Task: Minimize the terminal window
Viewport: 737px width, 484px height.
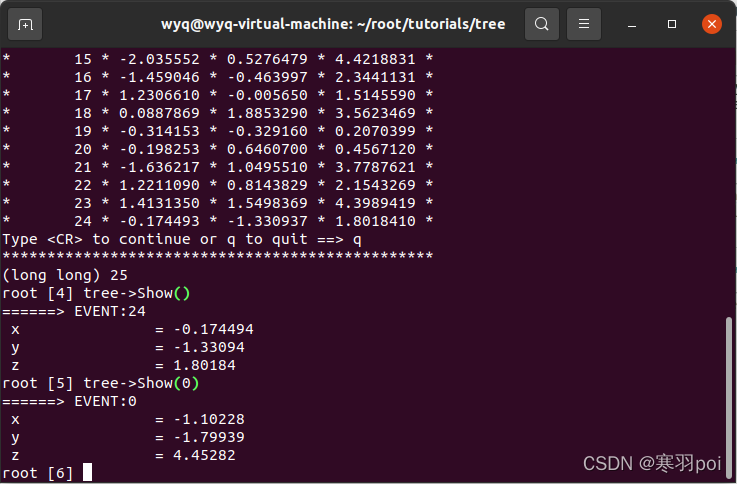Action: pyautogui.click(x=632, y=24)
